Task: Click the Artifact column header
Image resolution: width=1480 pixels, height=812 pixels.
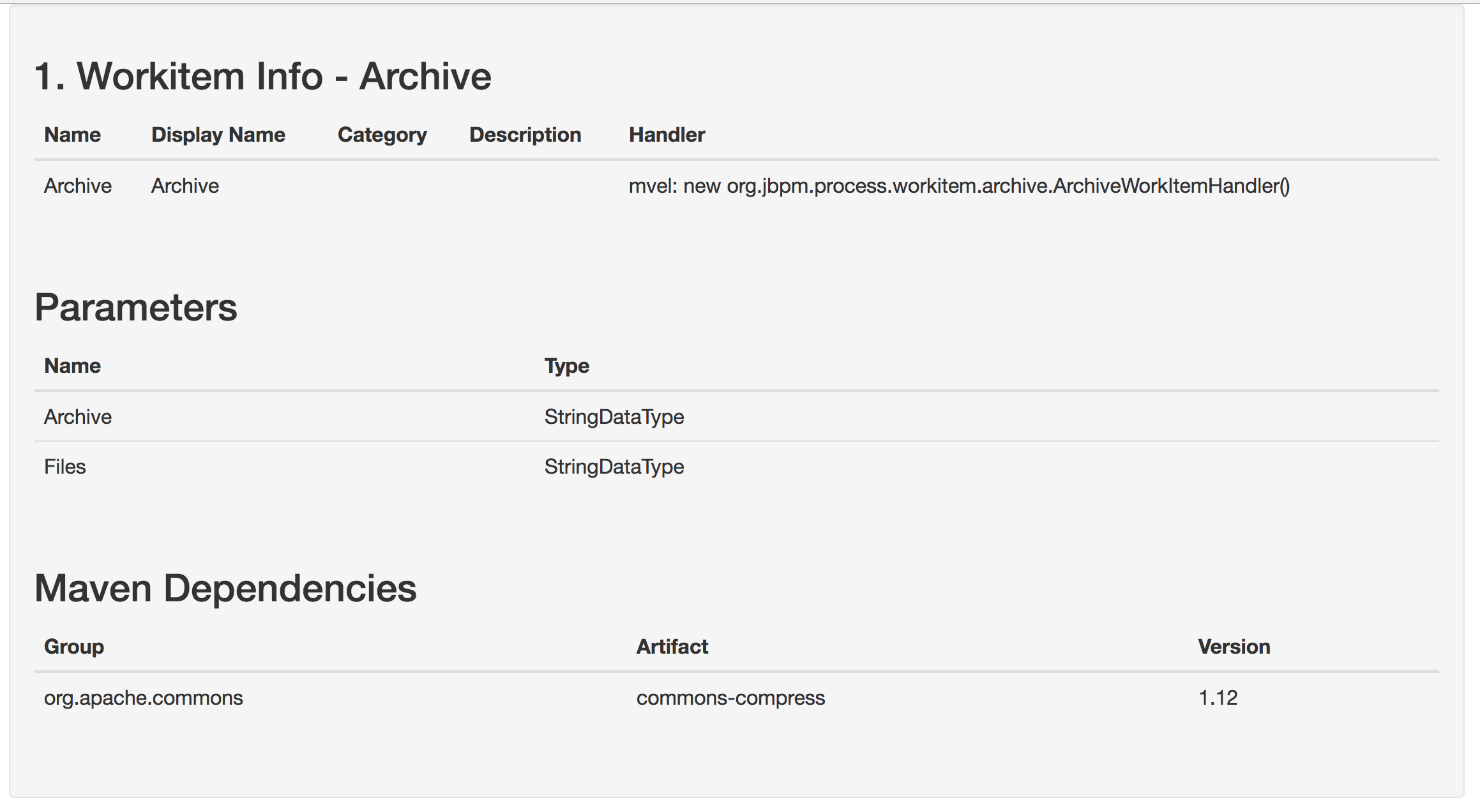Action: (x=672, y=647)
